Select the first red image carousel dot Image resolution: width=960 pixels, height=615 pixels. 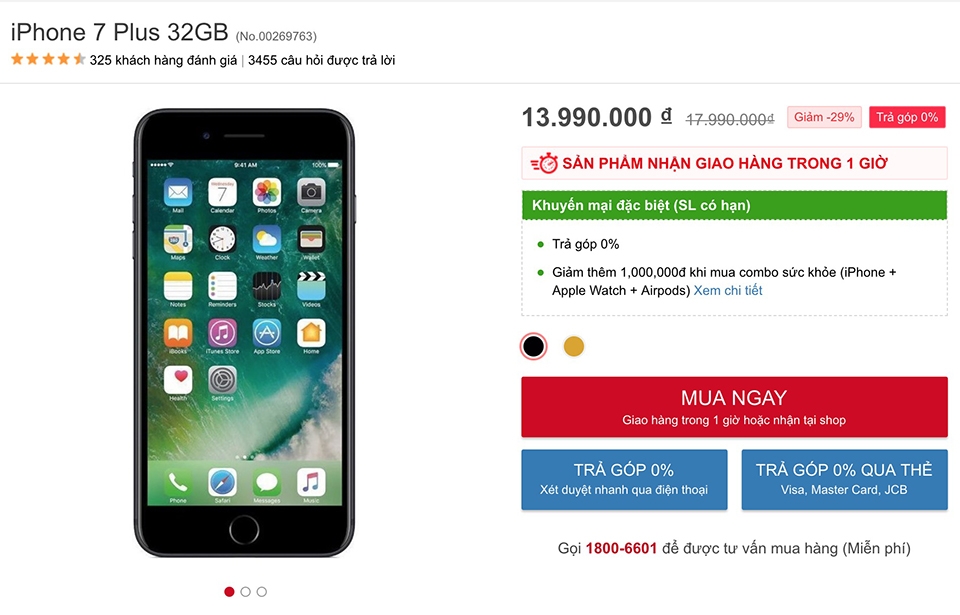coord(229,592)
